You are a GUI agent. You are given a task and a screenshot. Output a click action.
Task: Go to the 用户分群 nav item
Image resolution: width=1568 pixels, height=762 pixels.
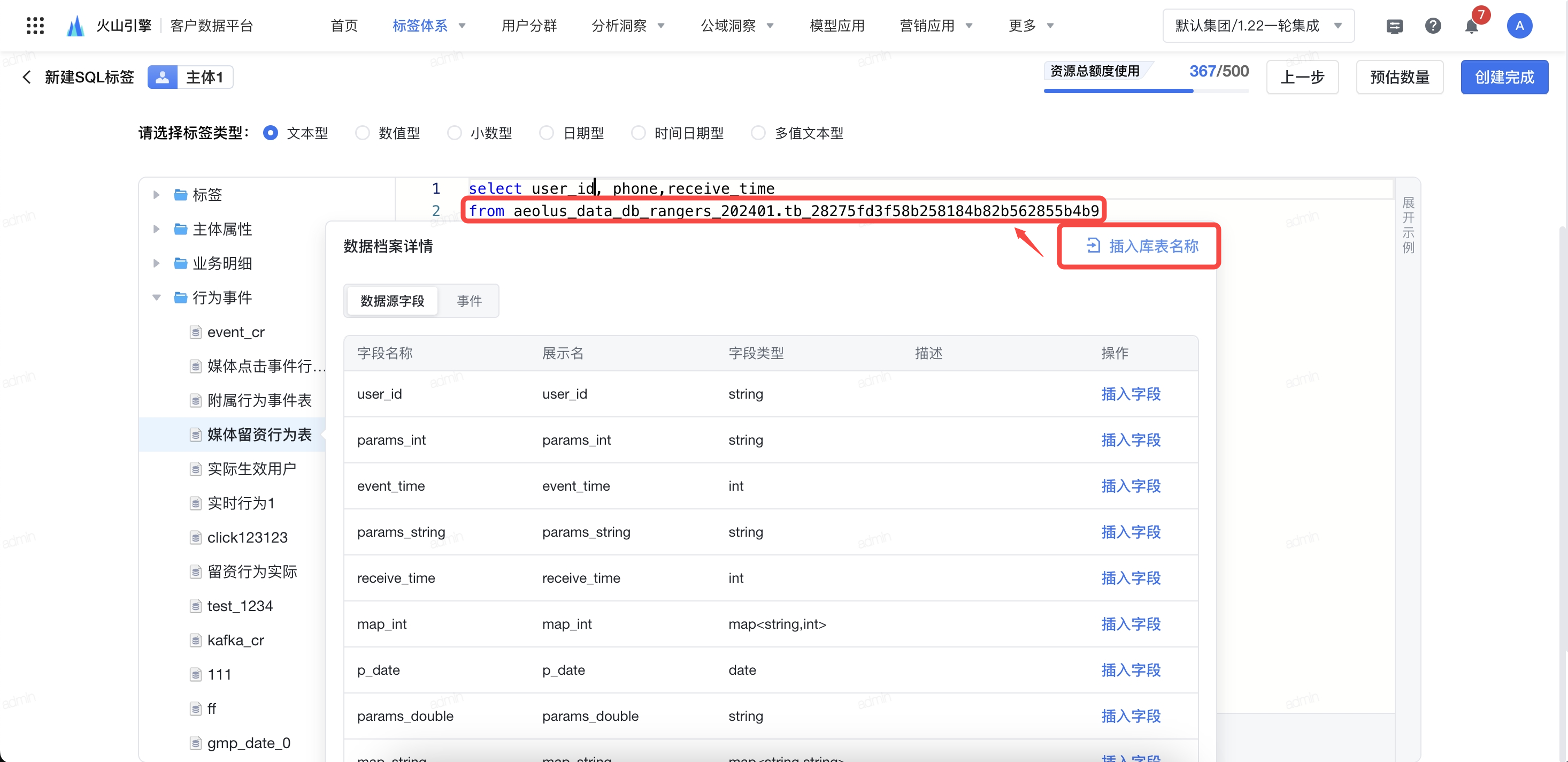point(529,26)
